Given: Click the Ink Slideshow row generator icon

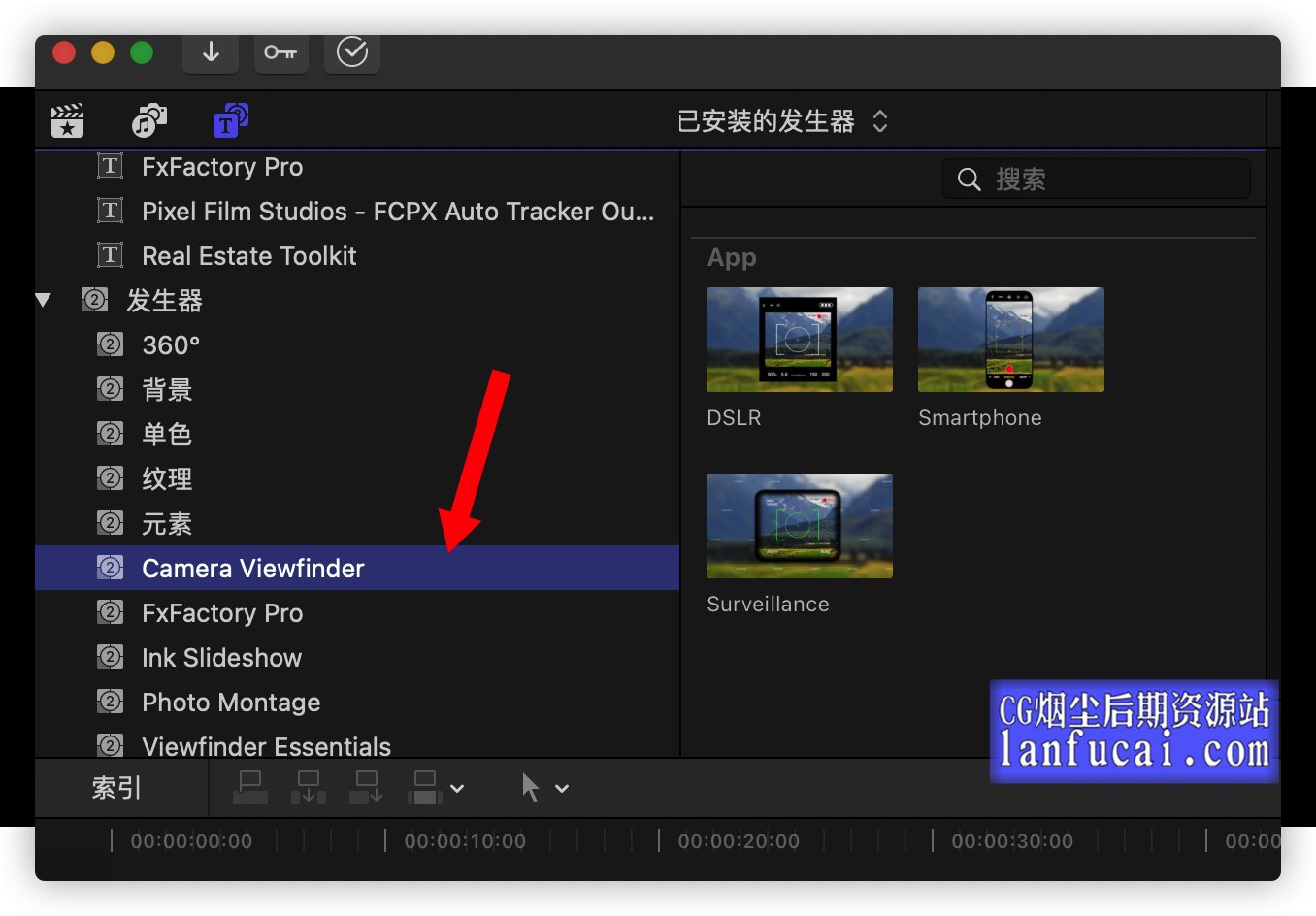Looking at the screenshot, I should (x=111, y=657).
